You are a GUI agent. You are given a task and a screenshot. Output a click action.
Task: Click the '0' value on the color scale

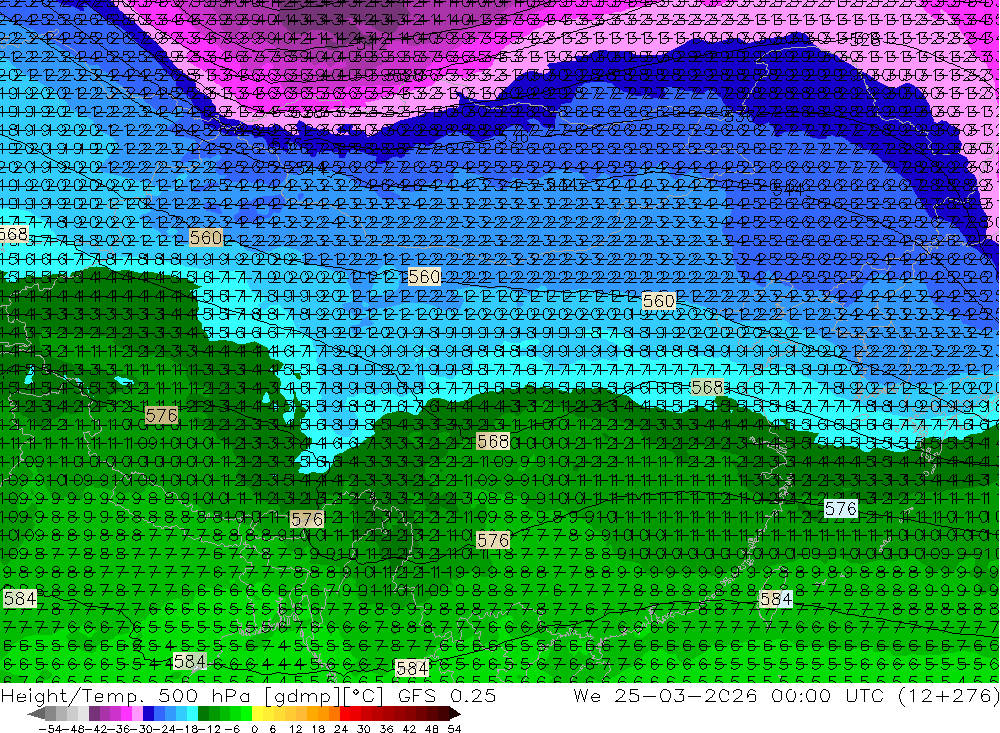click(x=254, y=729)
